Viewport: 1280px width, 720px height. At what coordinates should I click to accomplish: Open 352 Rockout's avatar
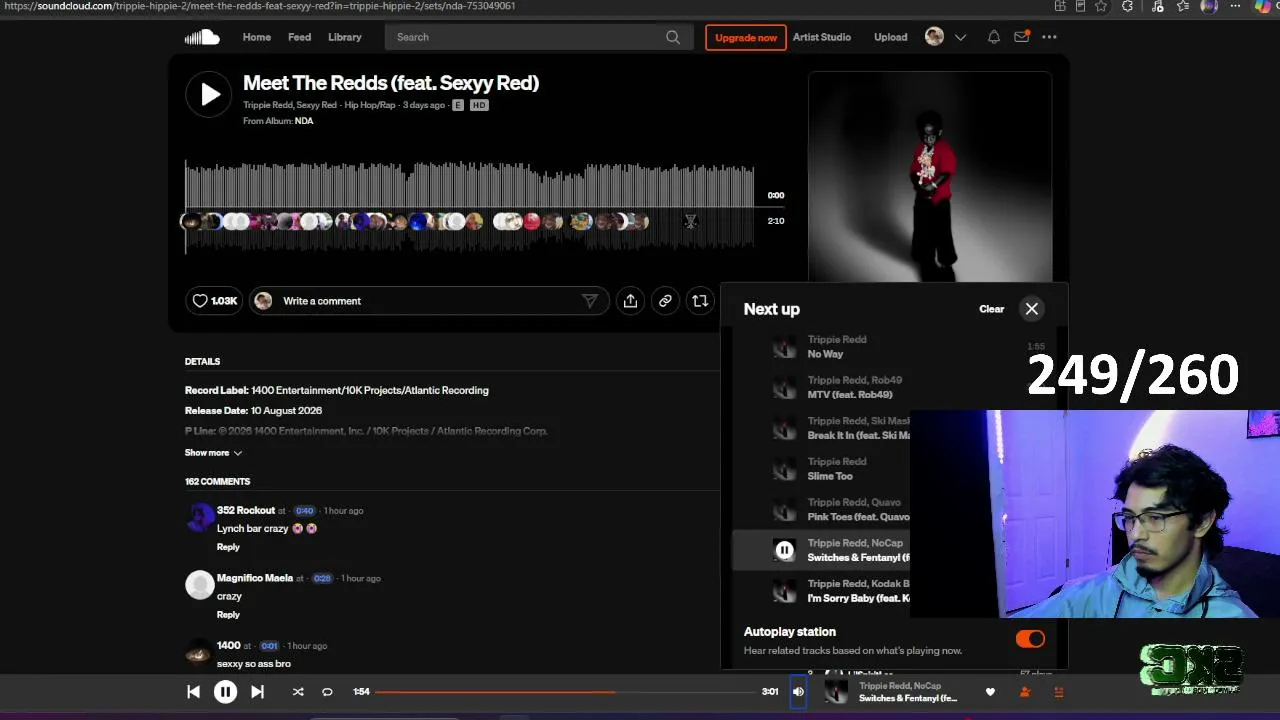point(200,518)
